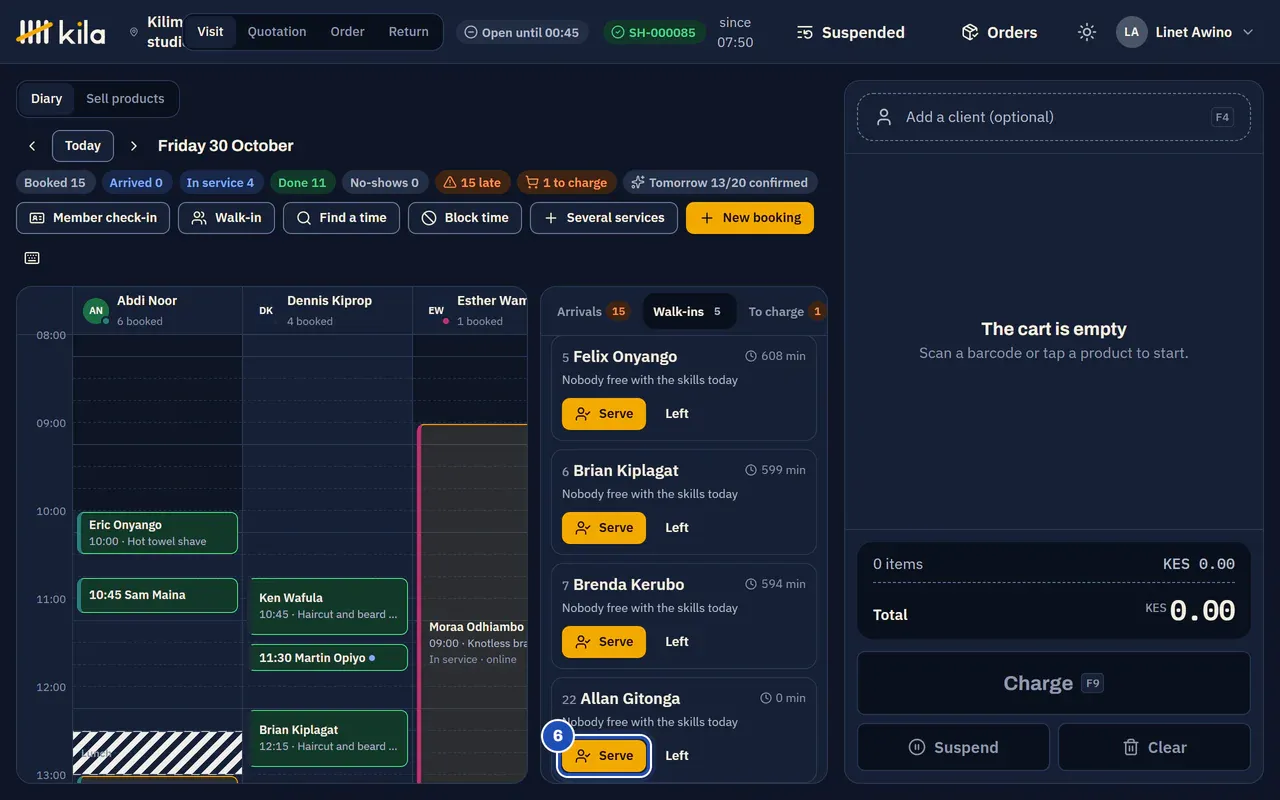This screenshot has width=1280, height=800.
Task: Filter by the Done 11 chip
Action: [302, 183]
